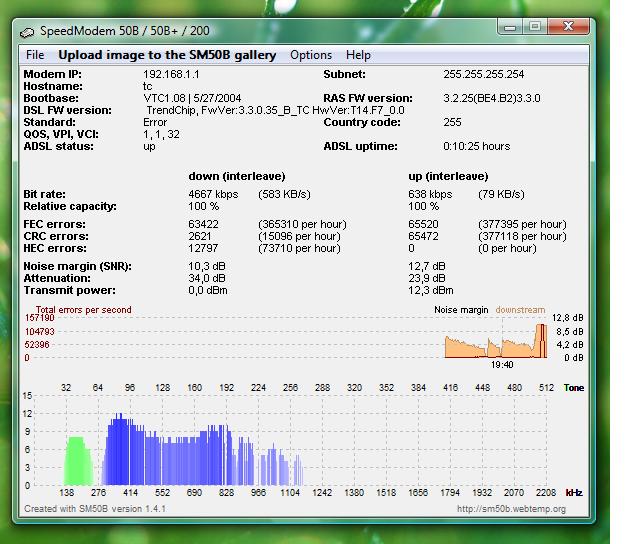Click the Hostname value tc
The image size is (640, 544).
pos(148,87)
